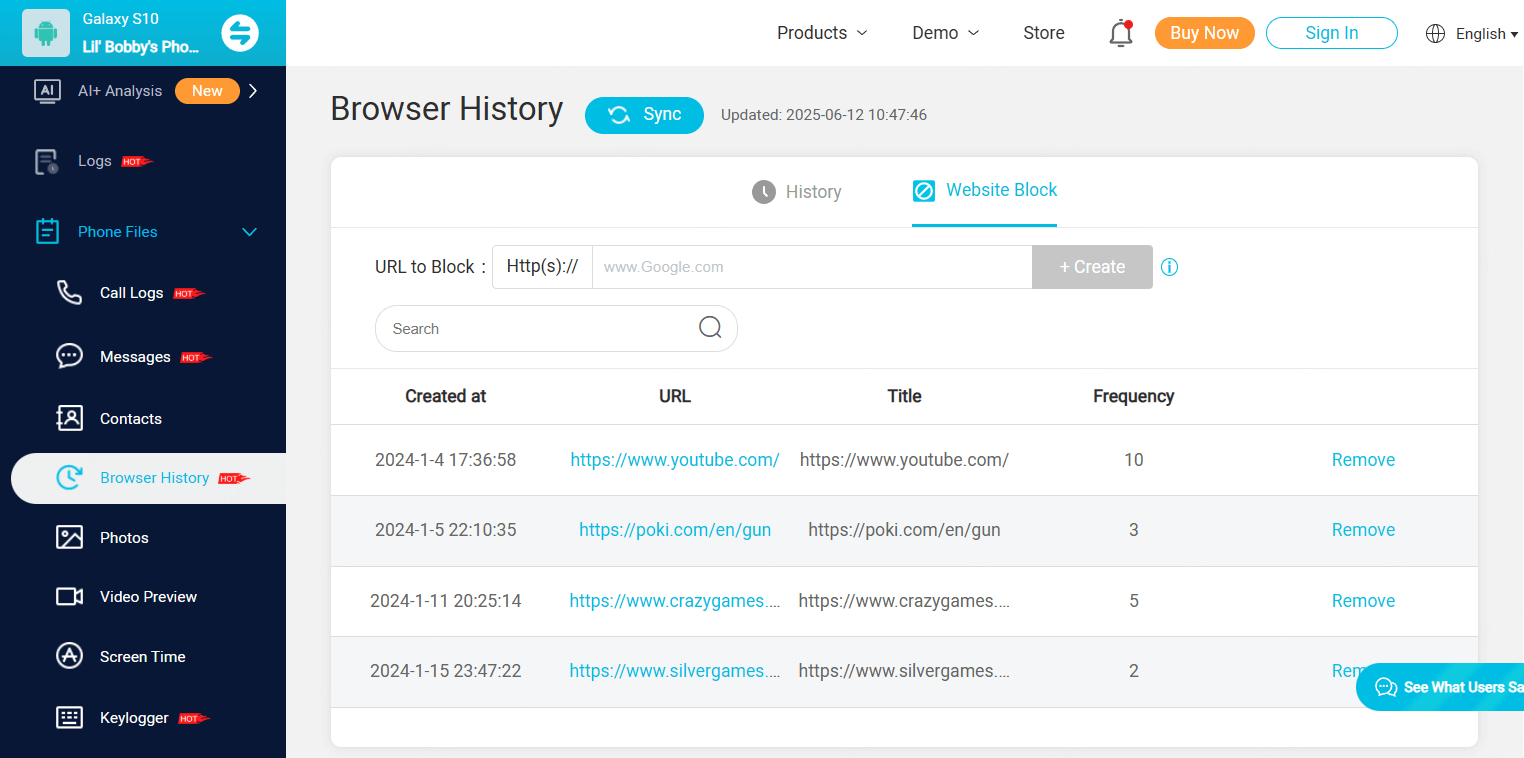Click the Frequency column header
The height and width of the screenshot is (758, 1524).
click(1133, 396)
